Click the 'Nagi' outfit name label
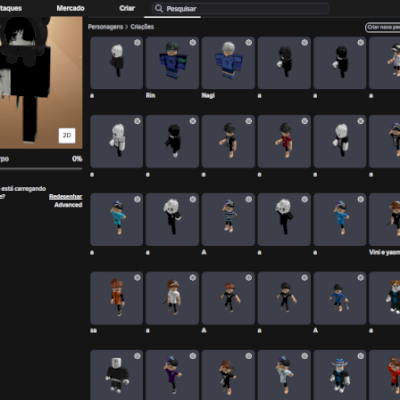 pos(208,95)
